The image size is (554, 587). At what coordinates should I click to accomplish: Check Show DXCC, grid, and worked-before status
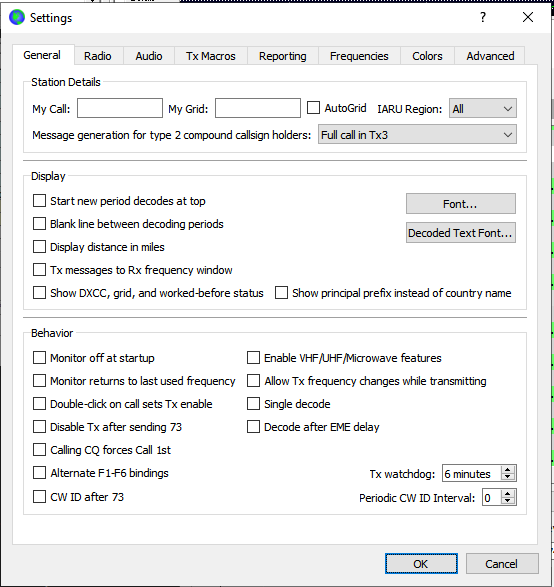pyautogui.click(x=39, y=293)
